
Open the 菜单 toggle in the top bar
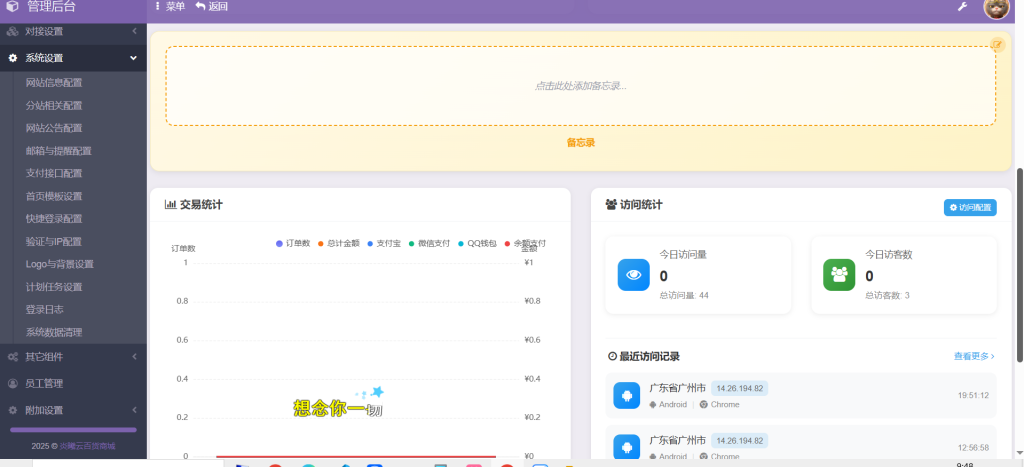click(x=170, y=7)
